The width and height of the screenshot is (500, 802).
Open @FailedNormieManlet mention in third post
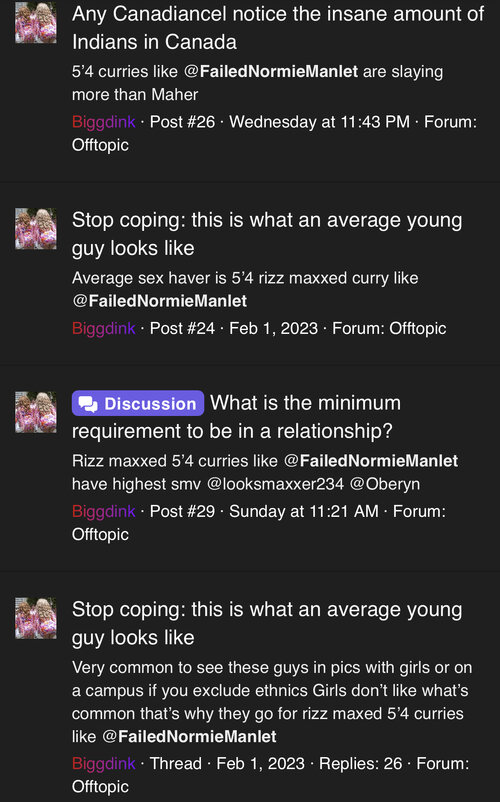pyautogui.click(x=371, y=460)
